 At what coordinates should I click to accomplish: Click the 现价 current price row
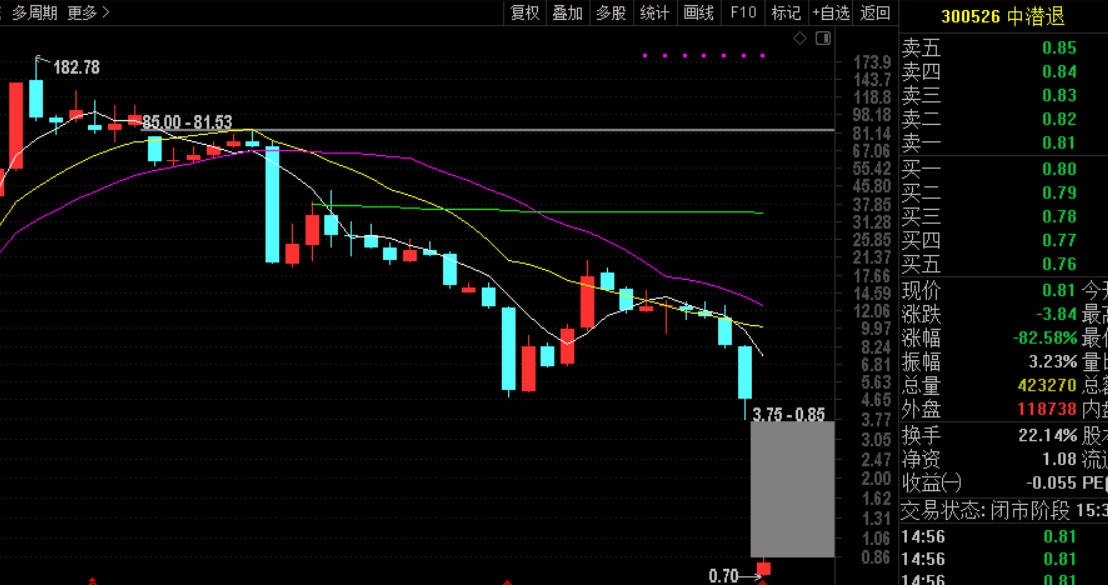pyautogui.click(x=989, y=290)
